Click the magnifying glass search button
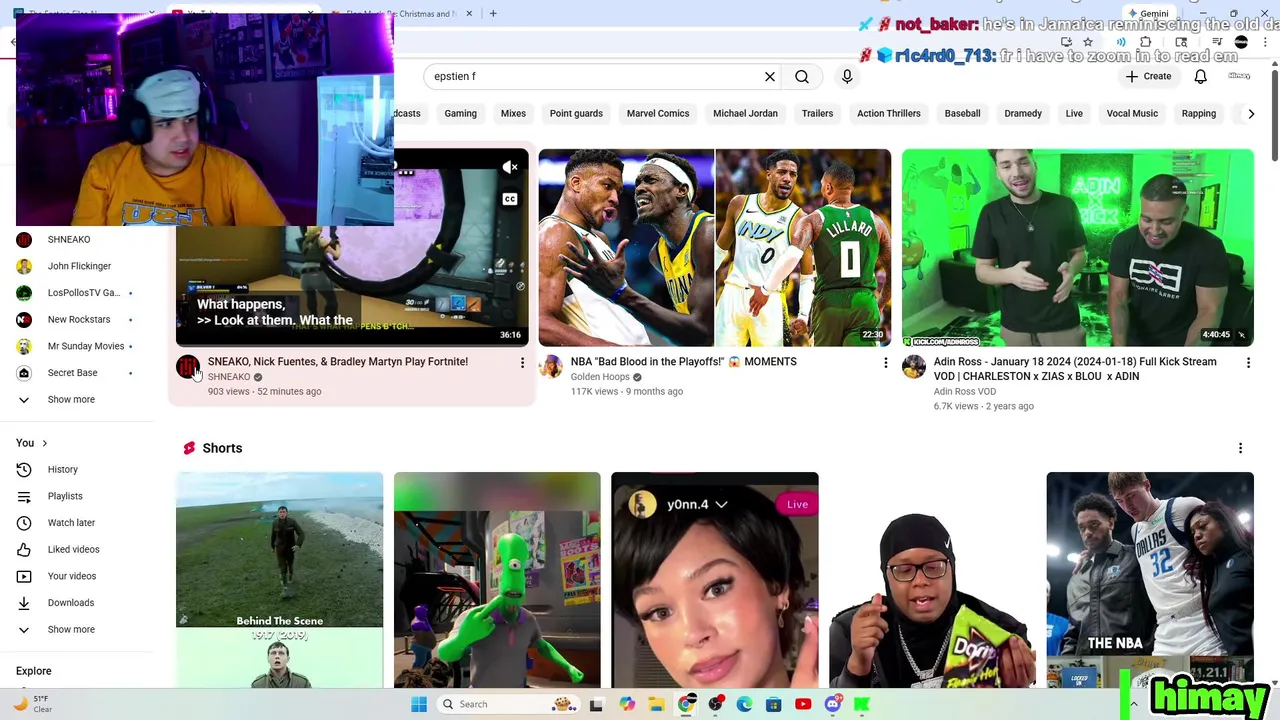 [x=802, y=77]
